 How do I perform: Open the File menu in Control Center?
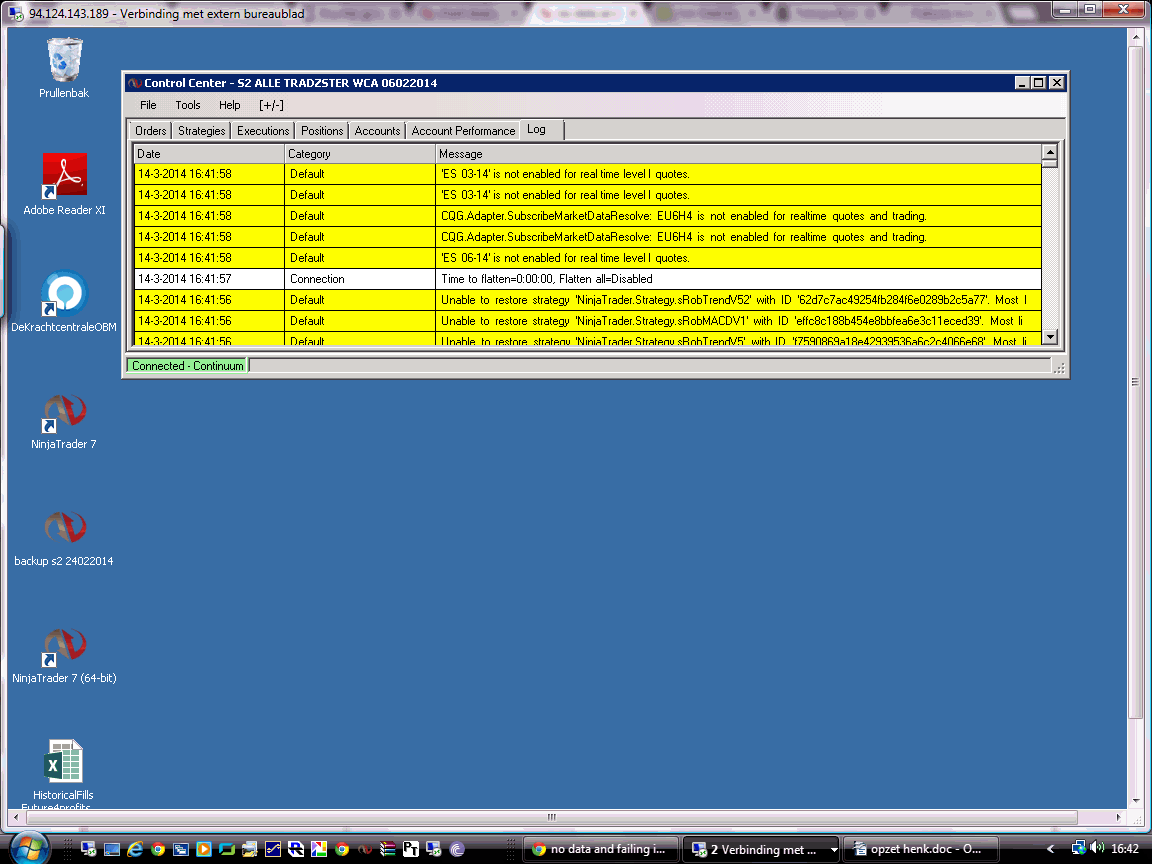[148, 105]
